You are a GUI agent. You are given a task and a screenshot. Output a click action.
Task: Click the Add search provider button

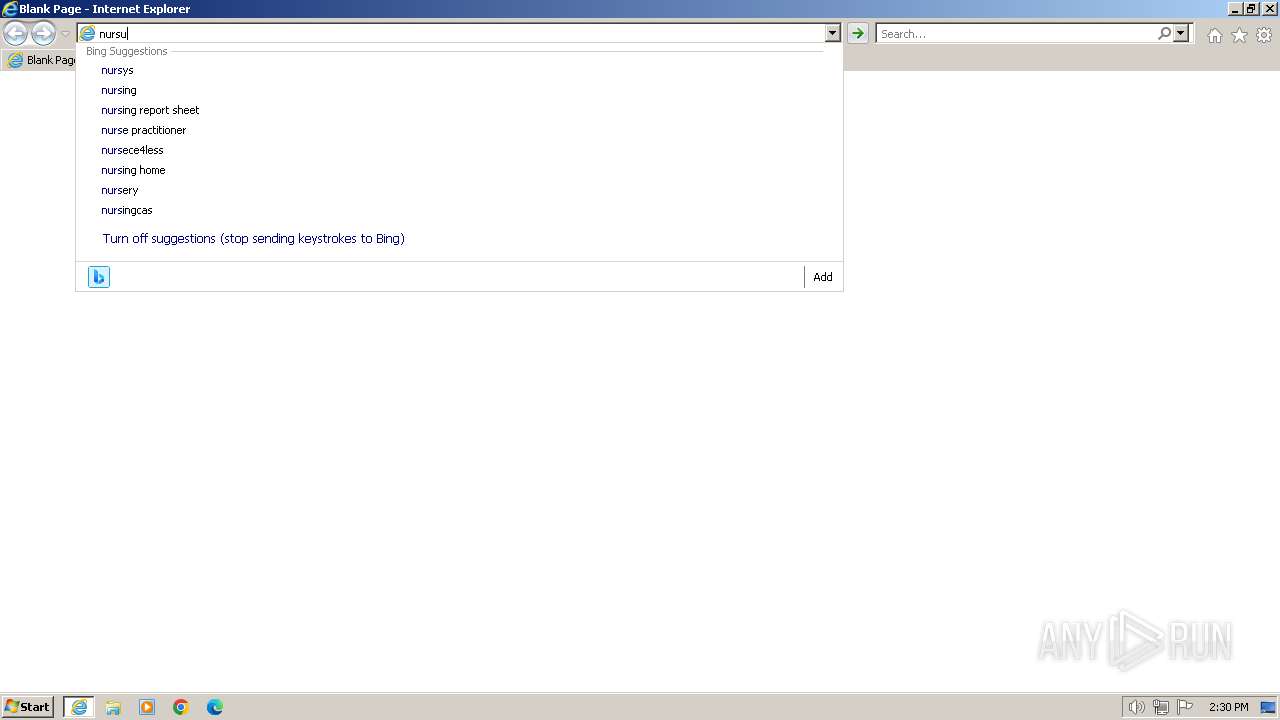click(x=823, y=277)
